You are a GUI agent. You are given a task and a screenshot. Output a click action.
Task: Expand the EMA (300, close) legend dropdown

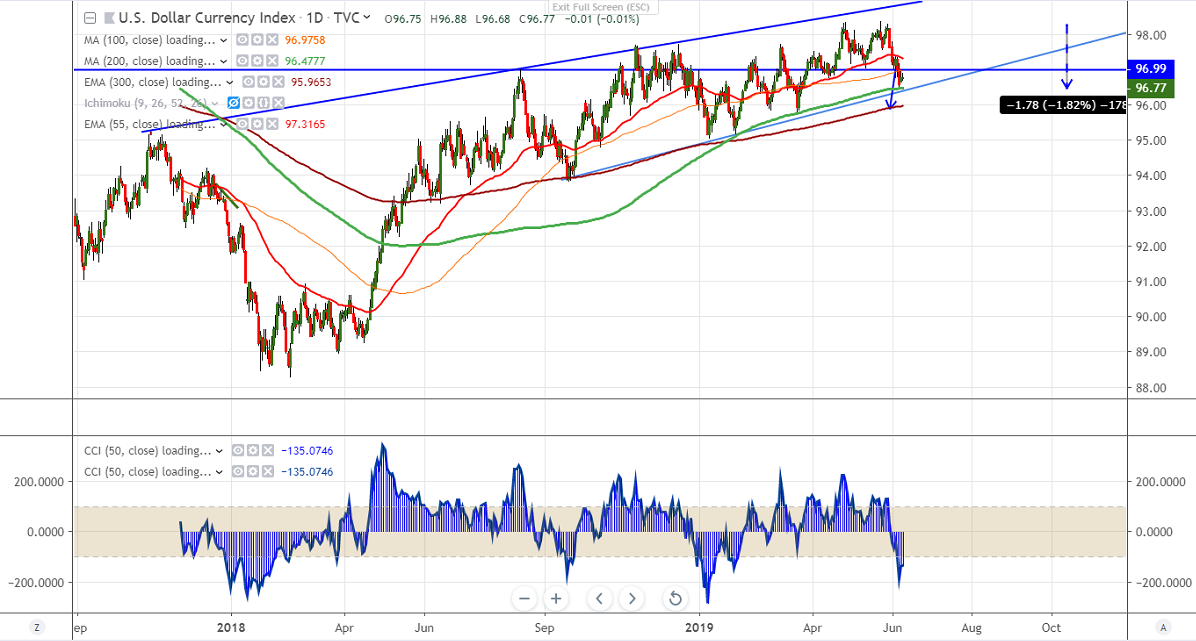(230, 82)
